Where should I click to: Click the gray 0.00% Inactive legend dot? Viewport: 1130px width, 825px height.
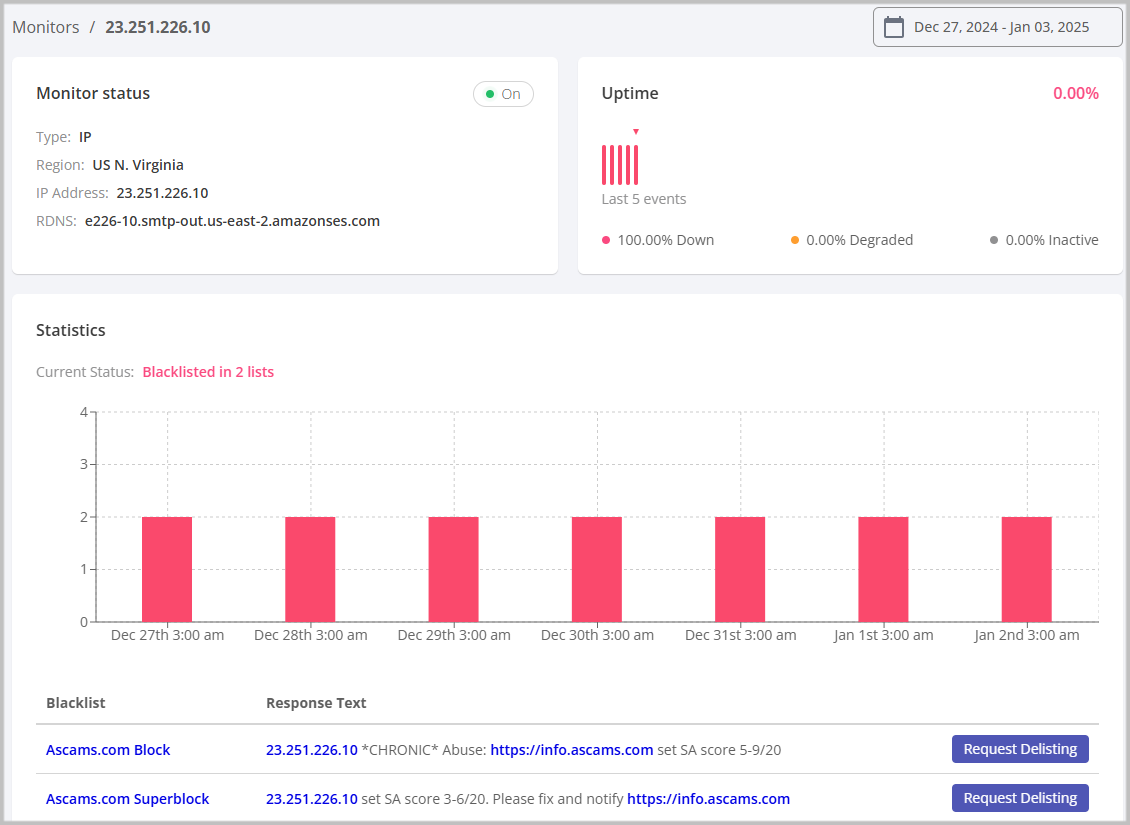click(x=992, y=240)
